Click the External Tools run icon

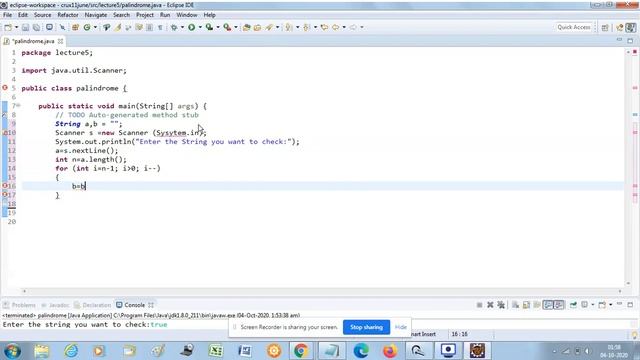pos(227,27)
